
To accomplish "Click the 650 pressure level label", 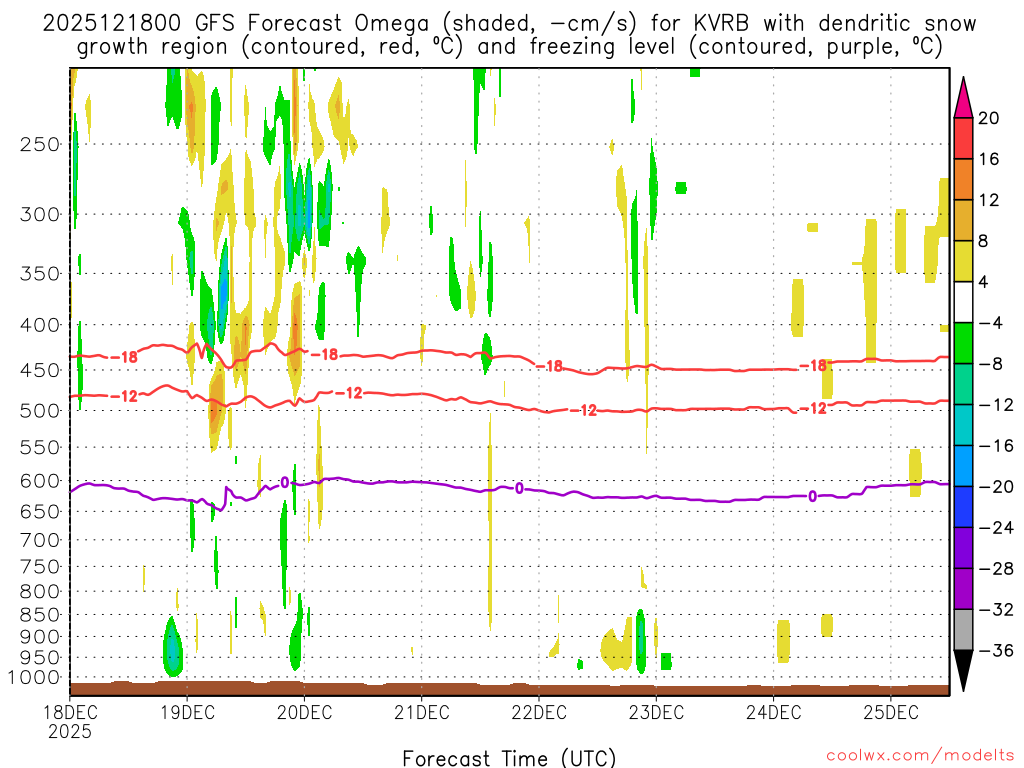I will (x=40, y=511).
